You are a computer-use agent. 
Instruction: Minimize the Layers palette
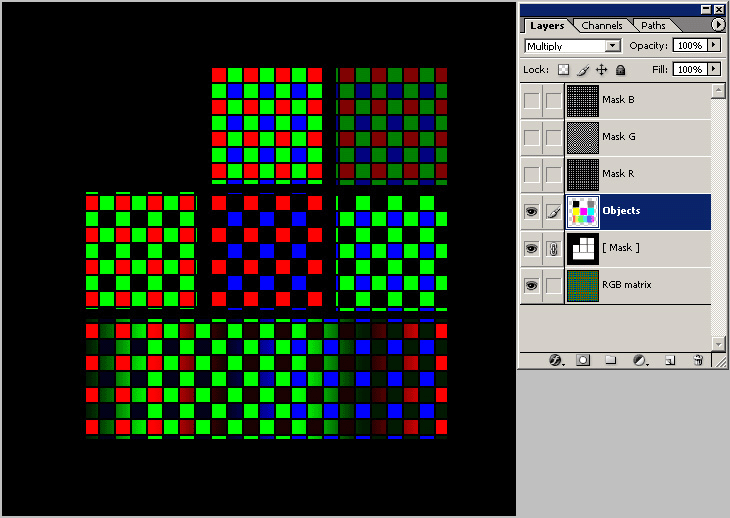pyautogui.click(x=706, y=9)
